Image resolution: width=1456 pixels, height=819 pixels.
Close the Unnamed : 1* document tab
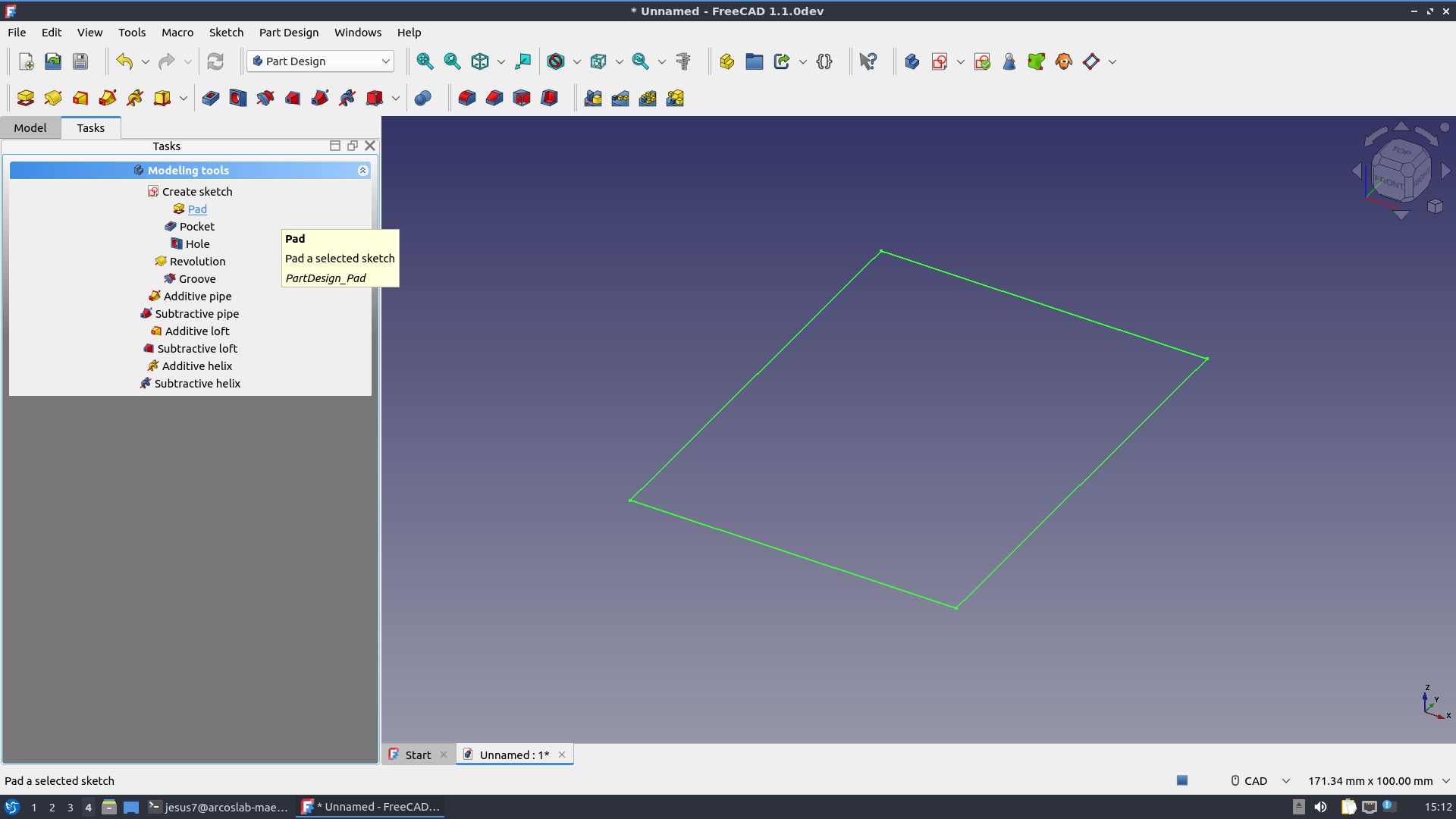pos(562,755)
